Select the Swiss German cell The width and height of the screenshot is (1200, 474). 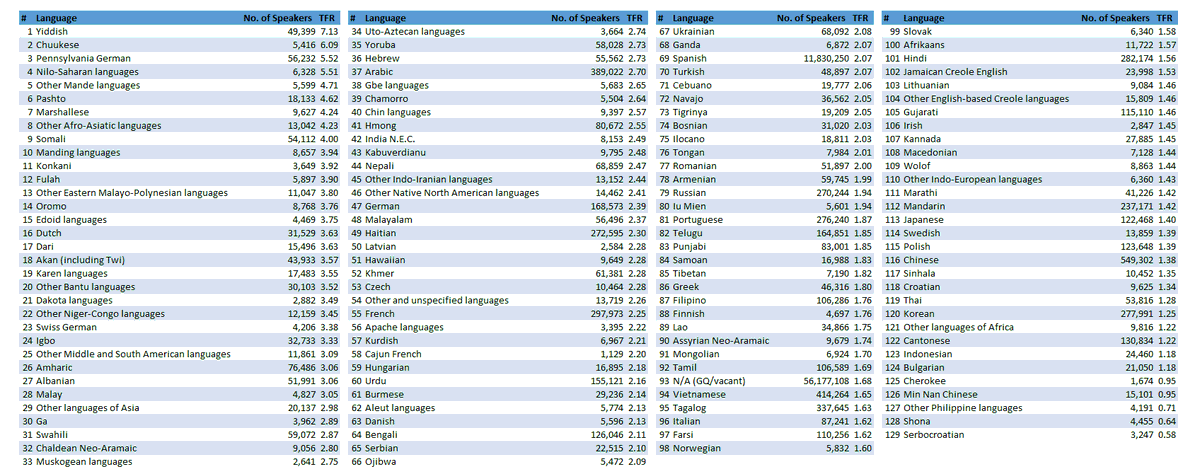pos(67,326)
